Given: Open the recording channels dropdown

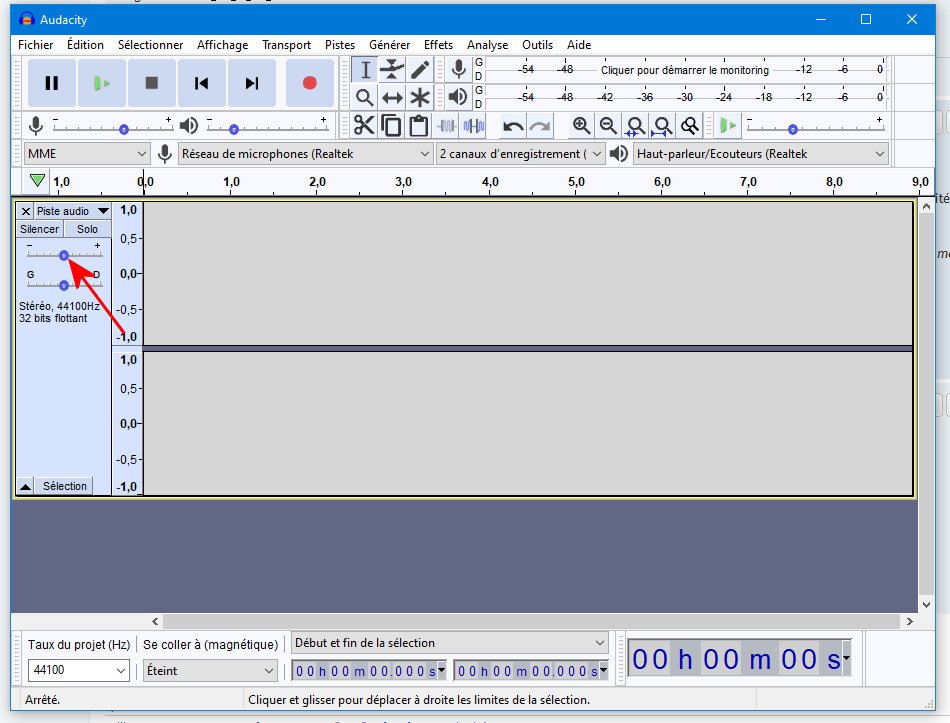Looking at the screenshot, I should click(520, 154).
